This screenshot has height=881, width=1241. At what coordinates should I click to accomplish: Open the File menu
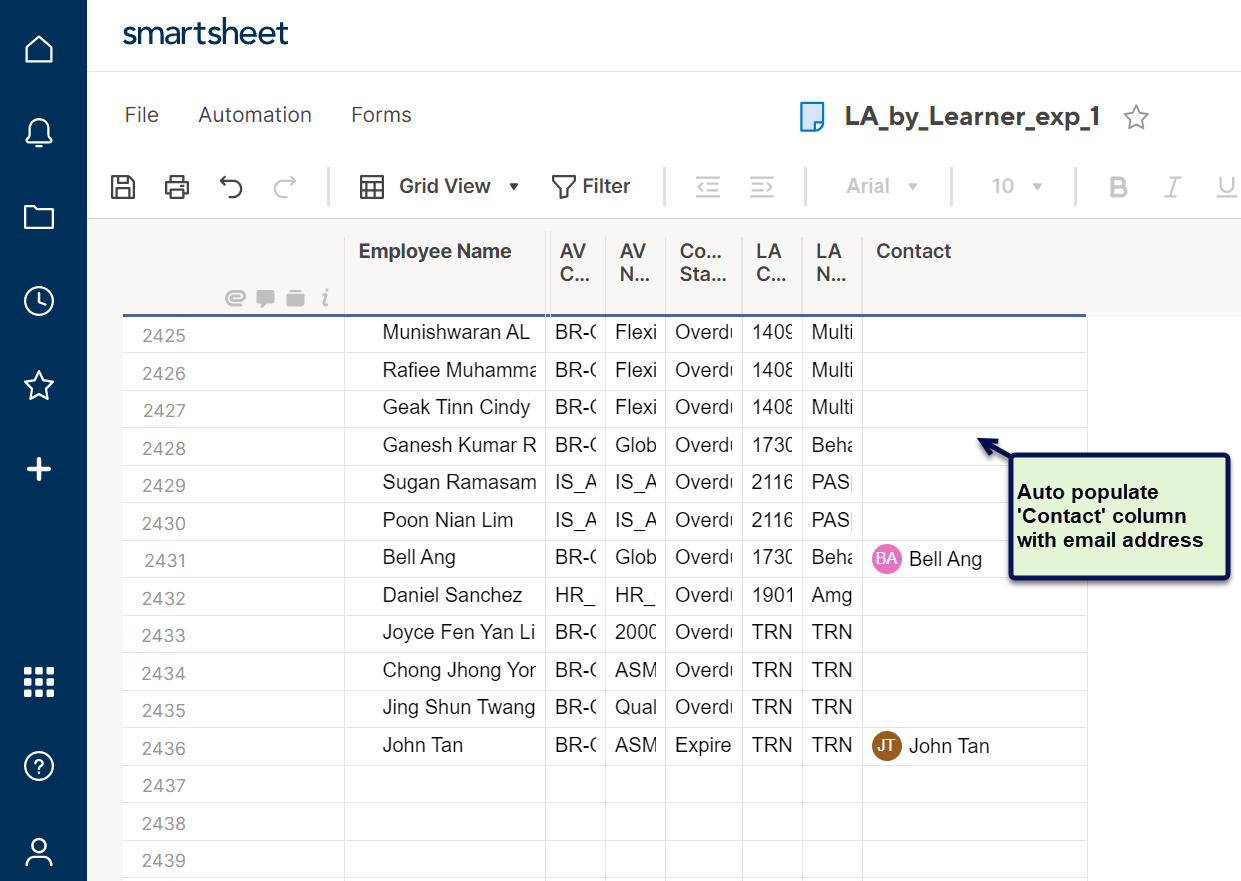pyautogui.click(x=141, y=115)
